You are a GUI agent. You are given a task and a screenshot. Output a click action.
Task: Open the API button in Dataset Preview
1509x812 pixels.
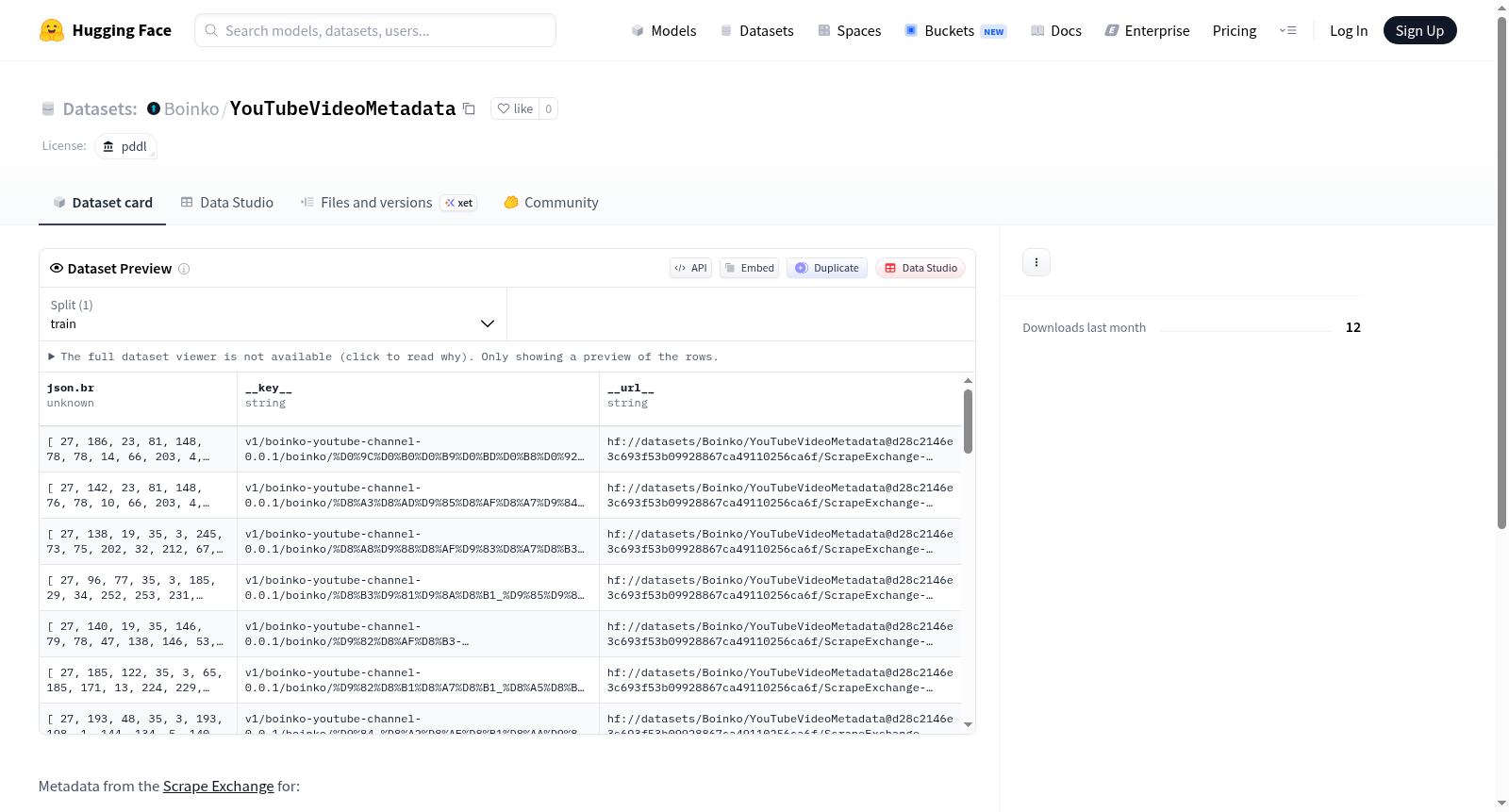tap(690, 268)
